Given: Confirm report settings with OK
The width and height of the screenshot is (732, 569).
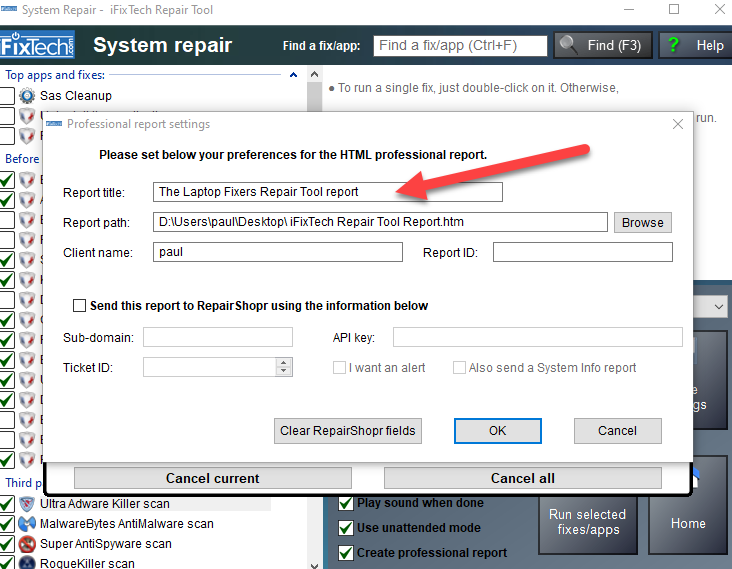Looking at the screenshot, I should click(498, 431).
